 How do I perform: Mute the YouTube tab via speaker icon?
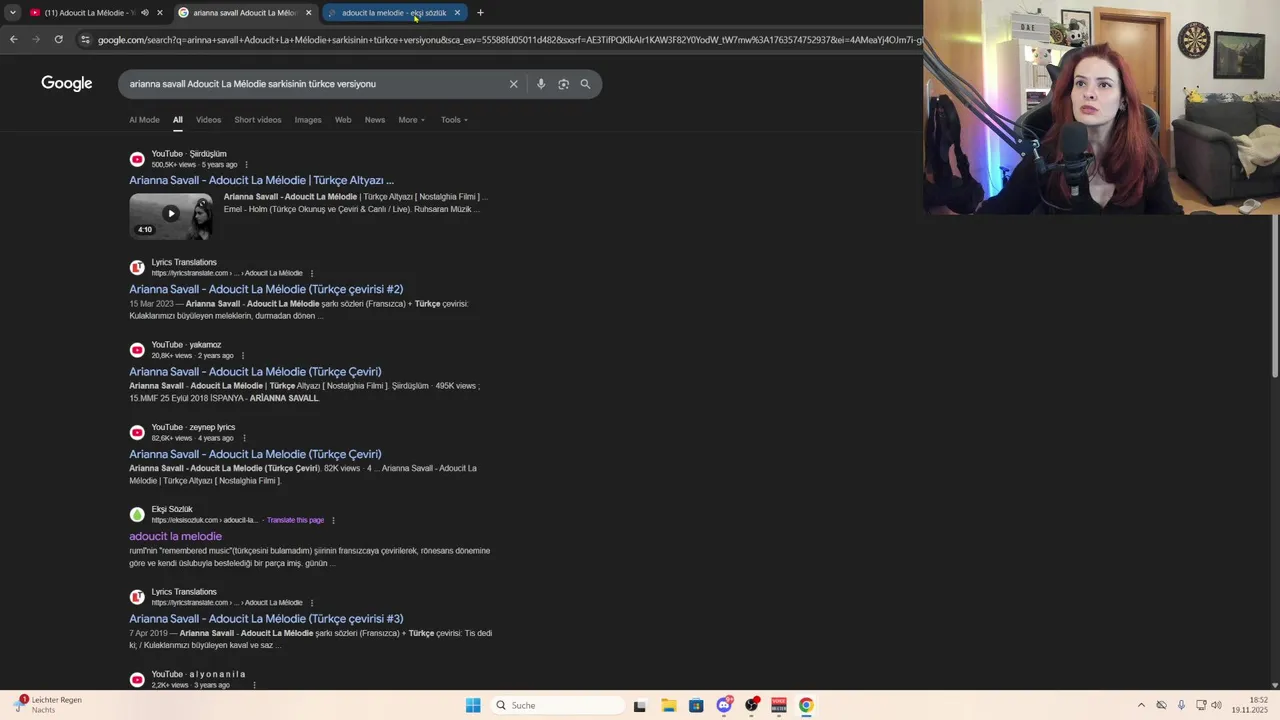[x=144, y=13]
